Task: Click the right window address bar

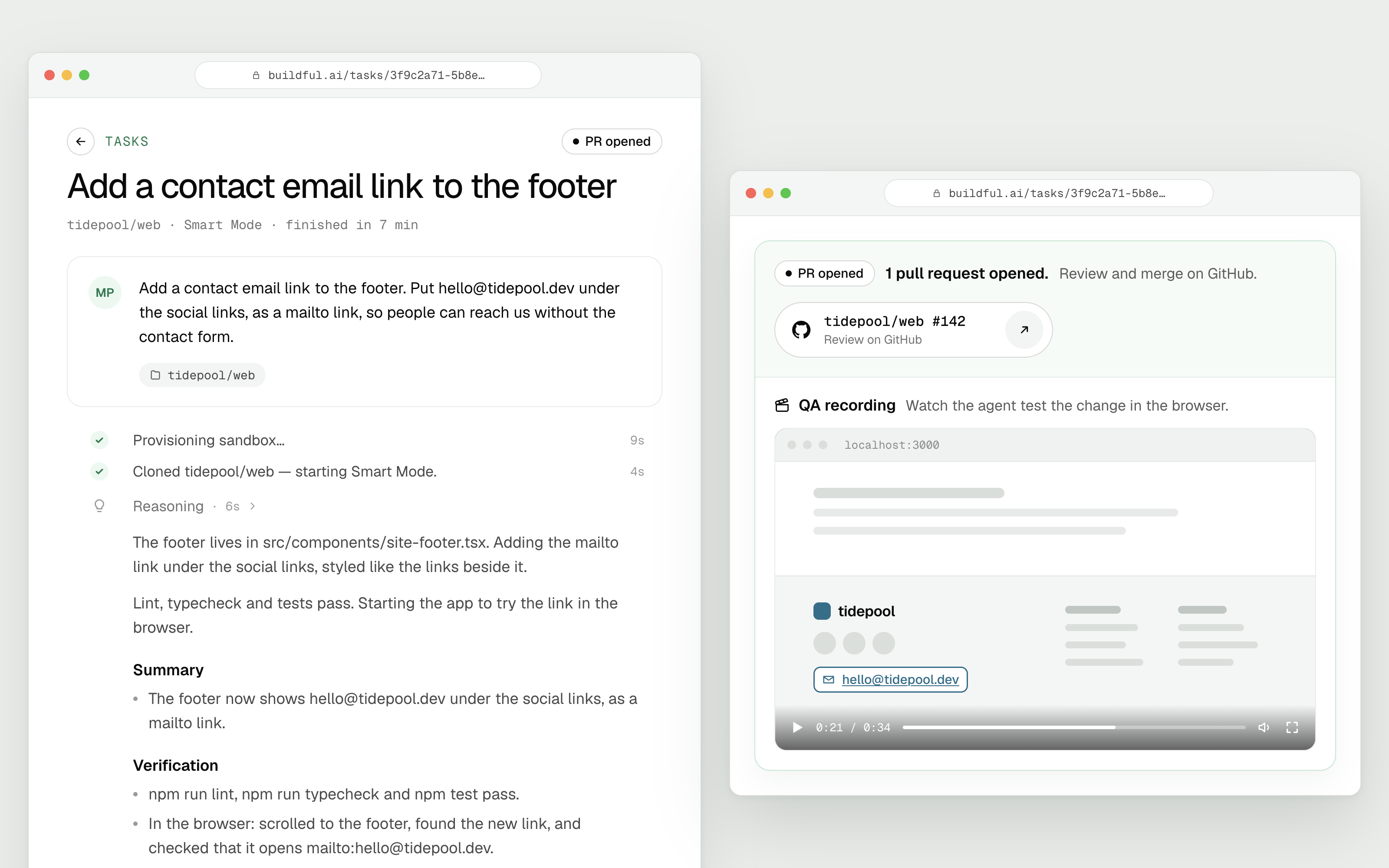Action: pyautogui.click(x=1048, y=194)
